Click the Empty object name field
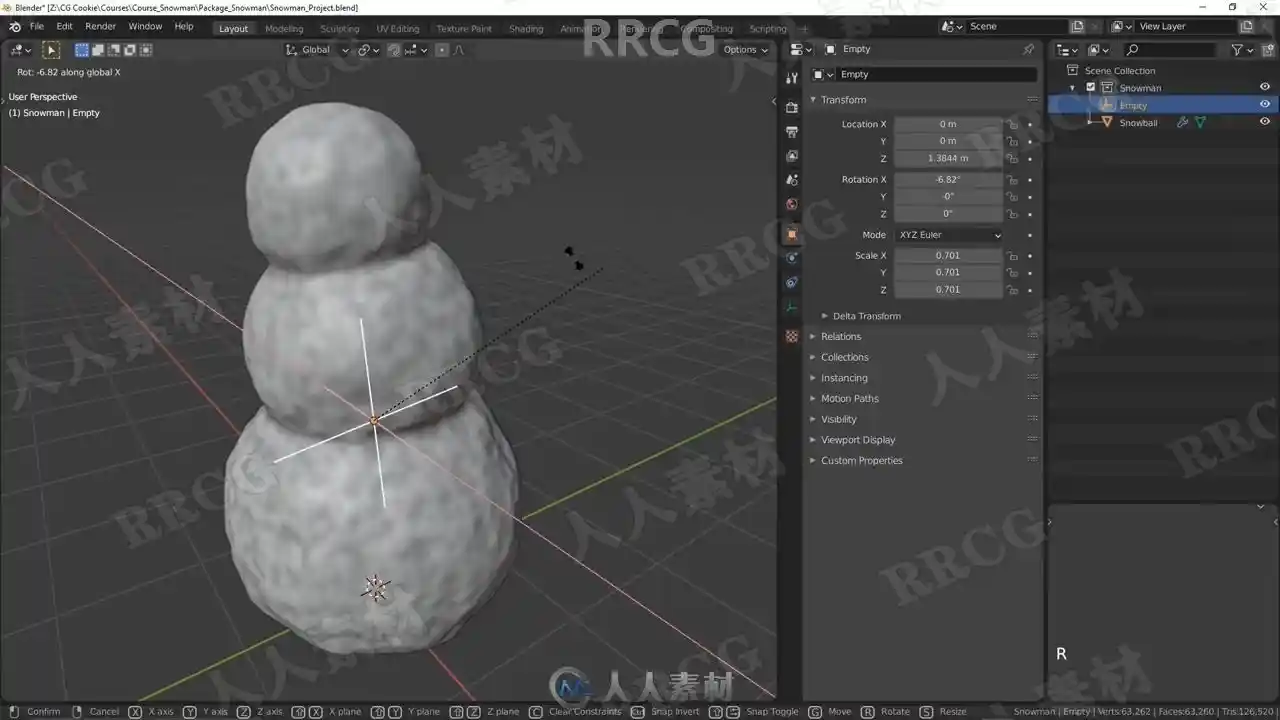The width and height of the screenshot is (1280, 720). coord(937,74)
